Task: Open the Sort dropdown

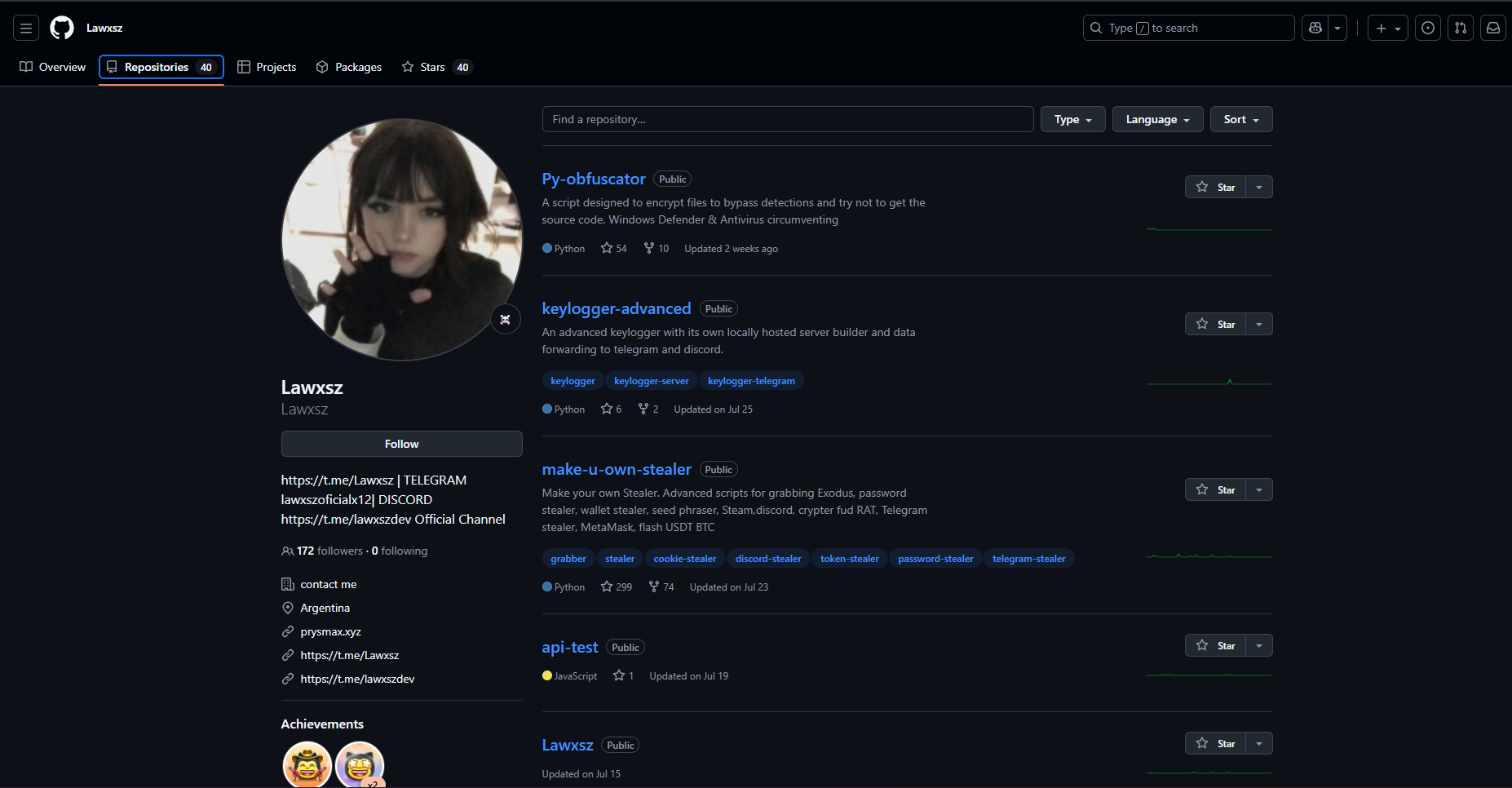Action: click(1241, 119)
